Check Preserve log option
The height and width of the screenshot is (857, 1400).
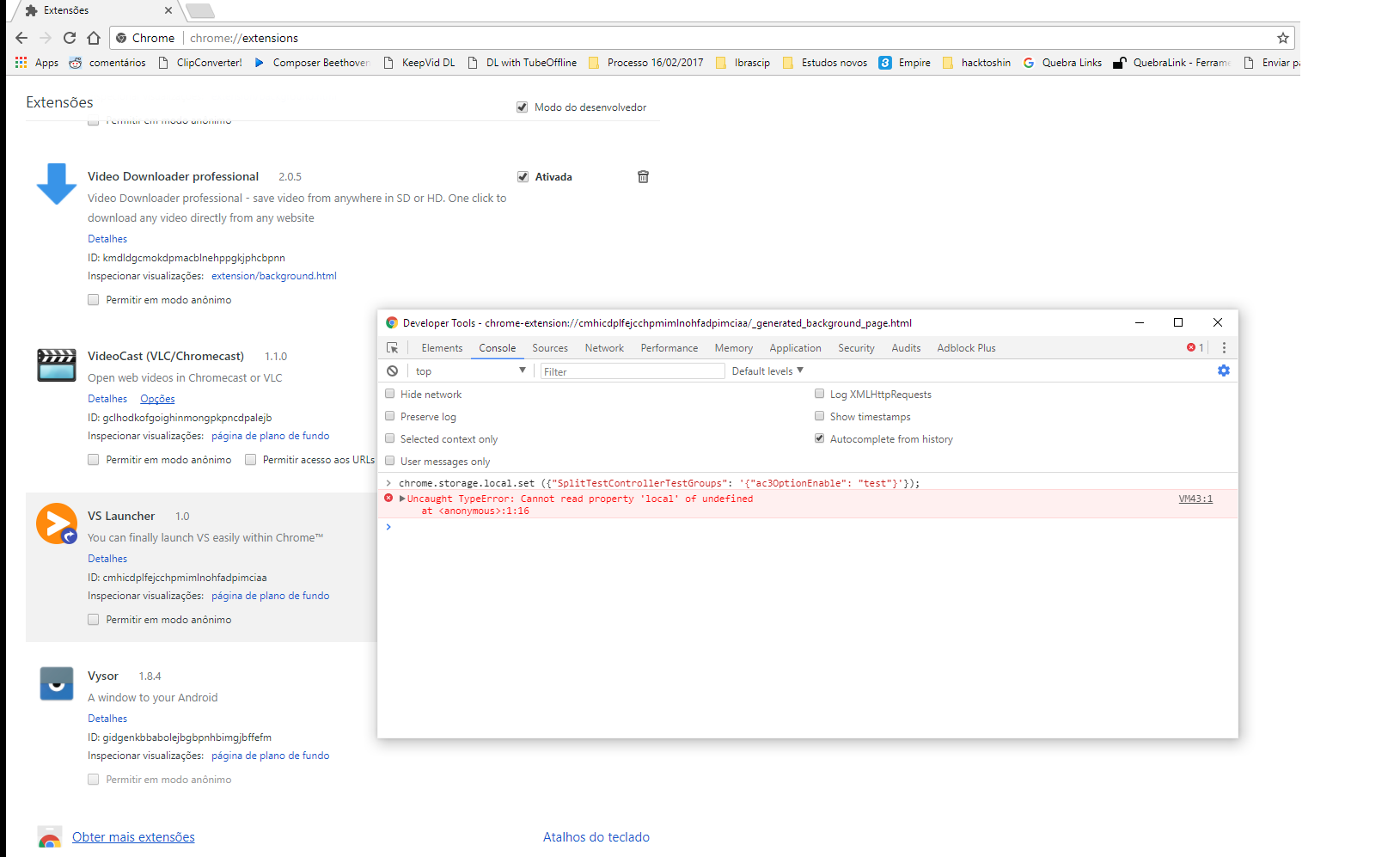390,416
